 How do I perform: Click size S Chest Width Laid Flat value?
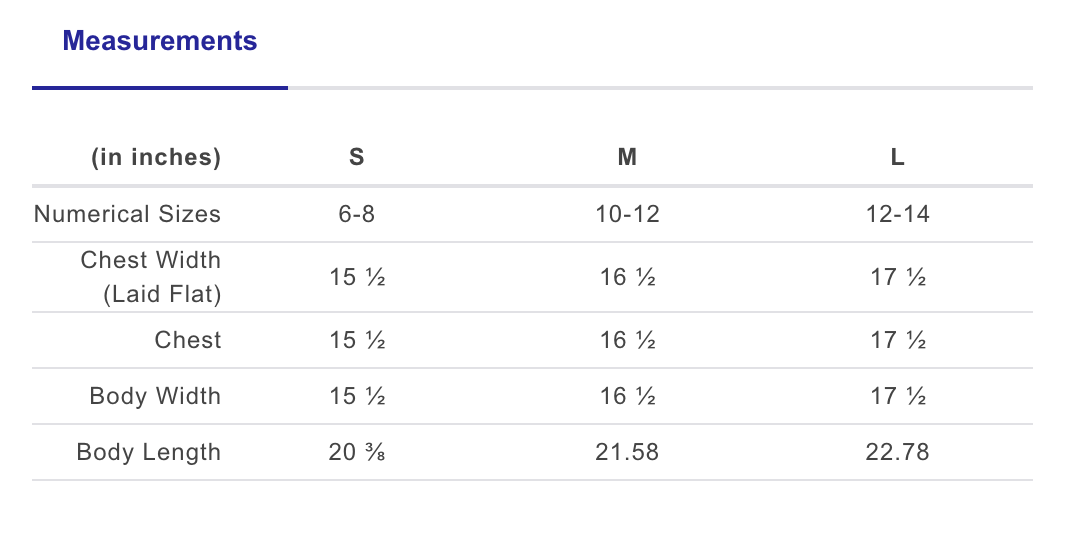pyautogui.click(x=356, y=277)
